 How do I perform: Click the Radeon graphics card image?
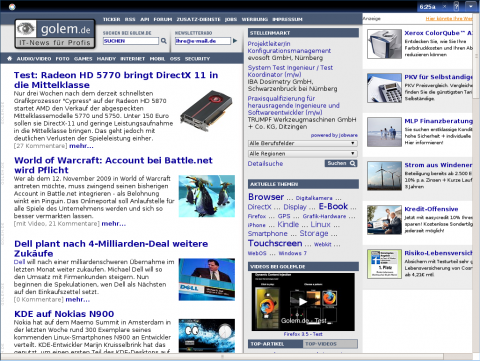point(206,110)
